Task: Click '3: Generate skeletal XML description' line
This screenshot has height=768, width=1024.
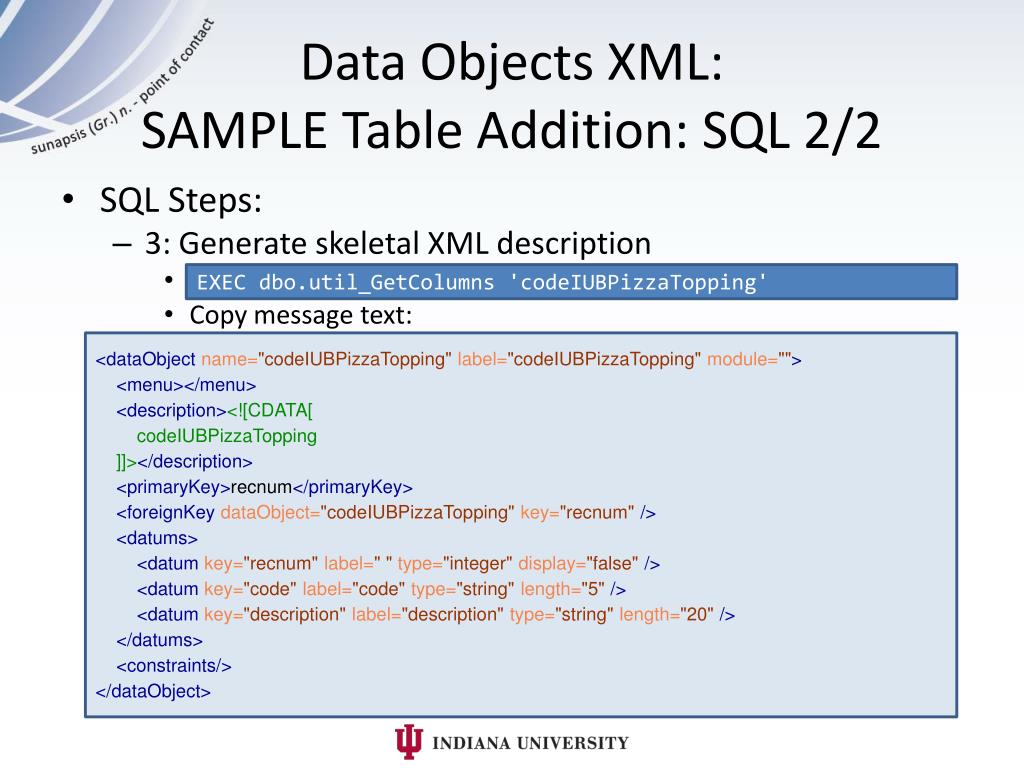Action: tap(398, 244)
